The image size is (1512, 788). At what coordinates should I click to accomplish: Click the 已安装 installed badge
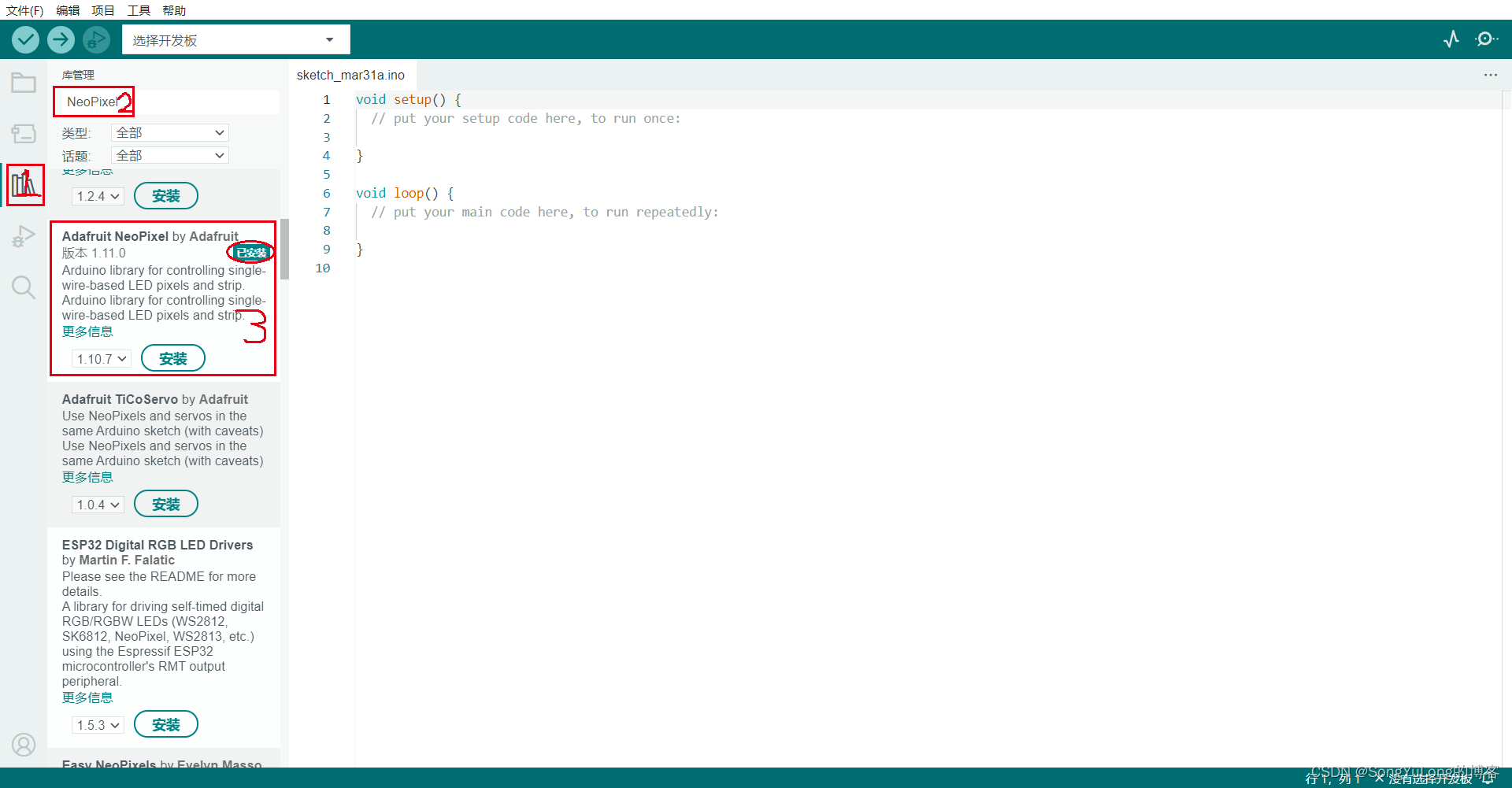(x=252, y=253)
